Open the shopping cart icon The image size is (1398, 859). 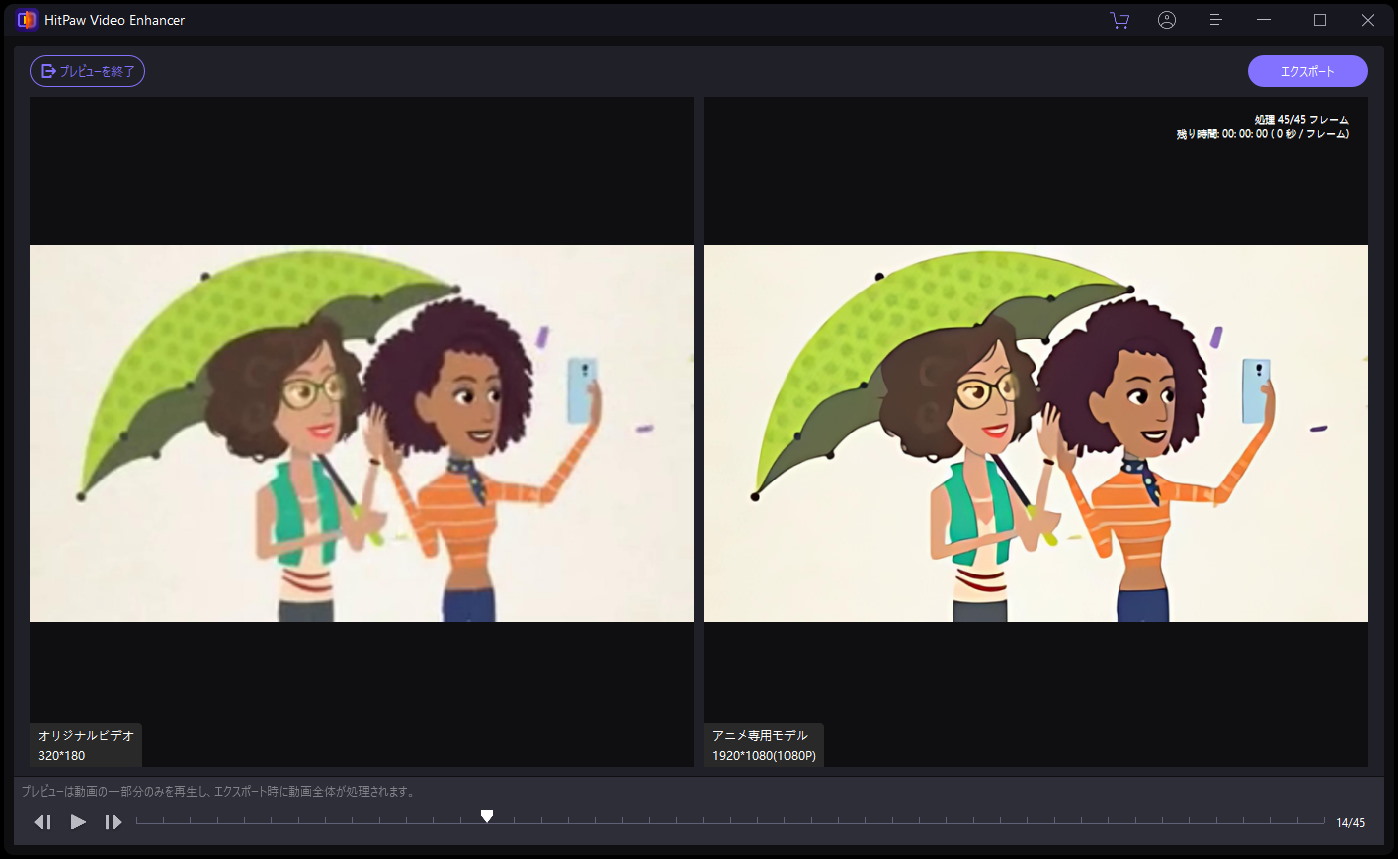[1119, 20]
